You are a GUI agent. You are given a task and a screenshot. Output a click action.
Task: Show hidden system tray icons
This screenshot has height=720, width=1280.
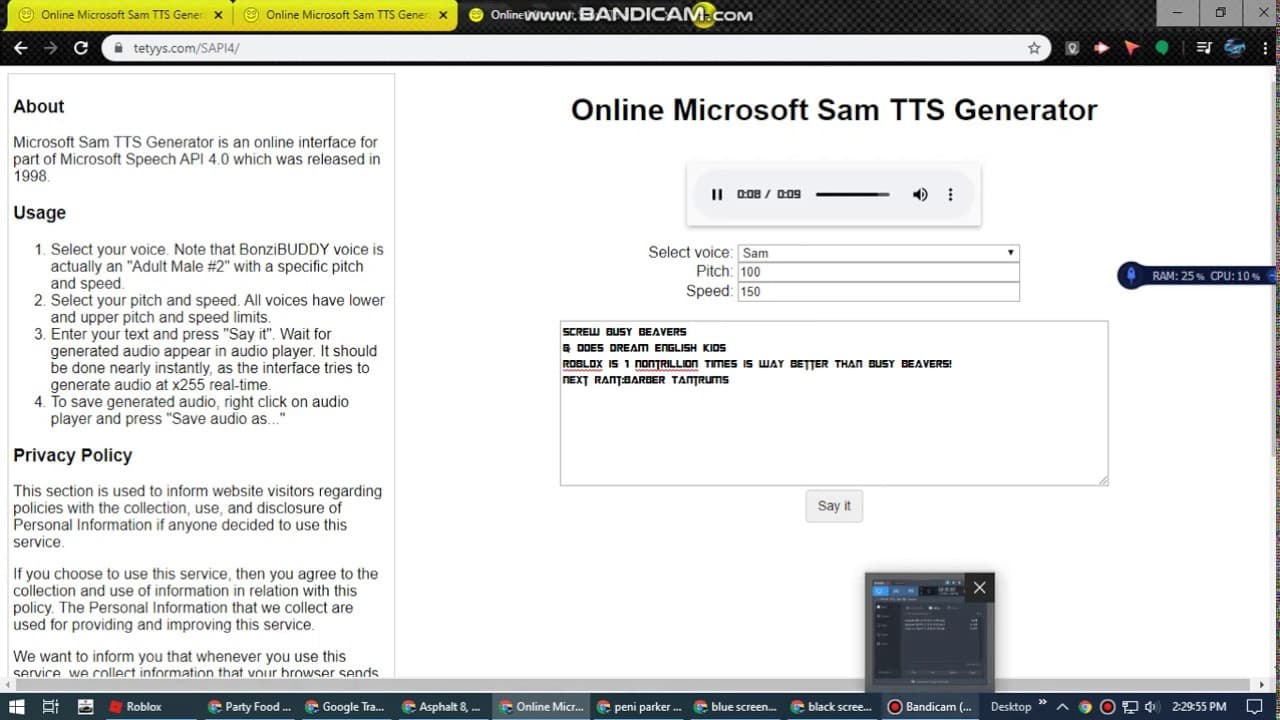[1062, 706]
